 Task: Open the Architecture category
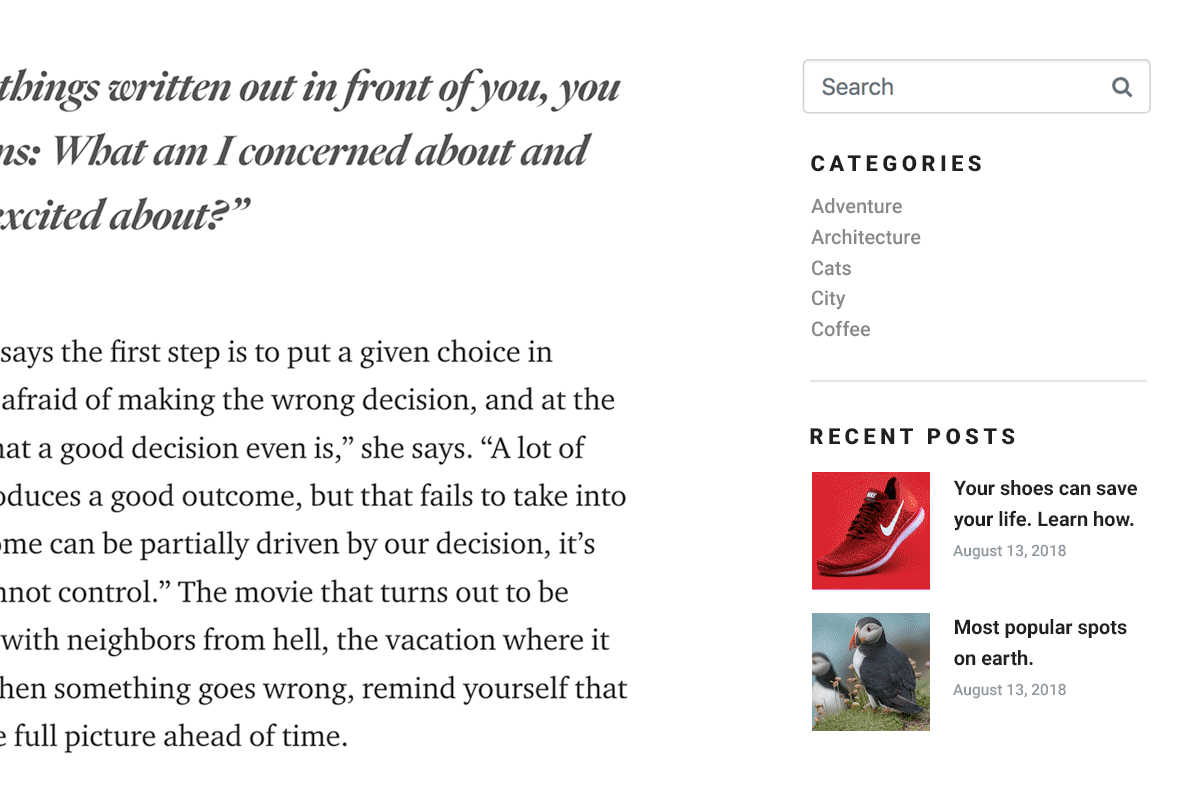(866, 237)
